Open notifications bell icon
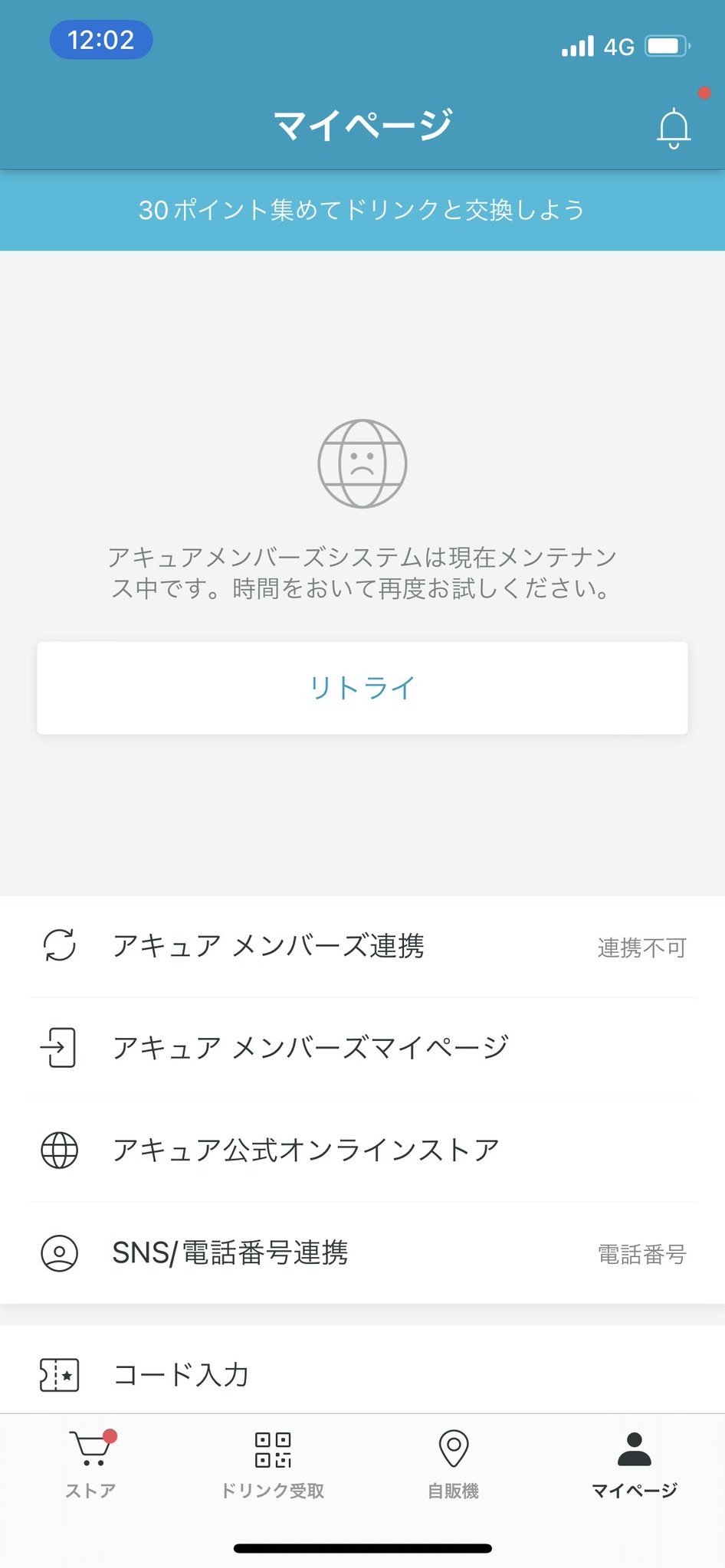Screen dimensions: 725x1568 click(674, 128)
